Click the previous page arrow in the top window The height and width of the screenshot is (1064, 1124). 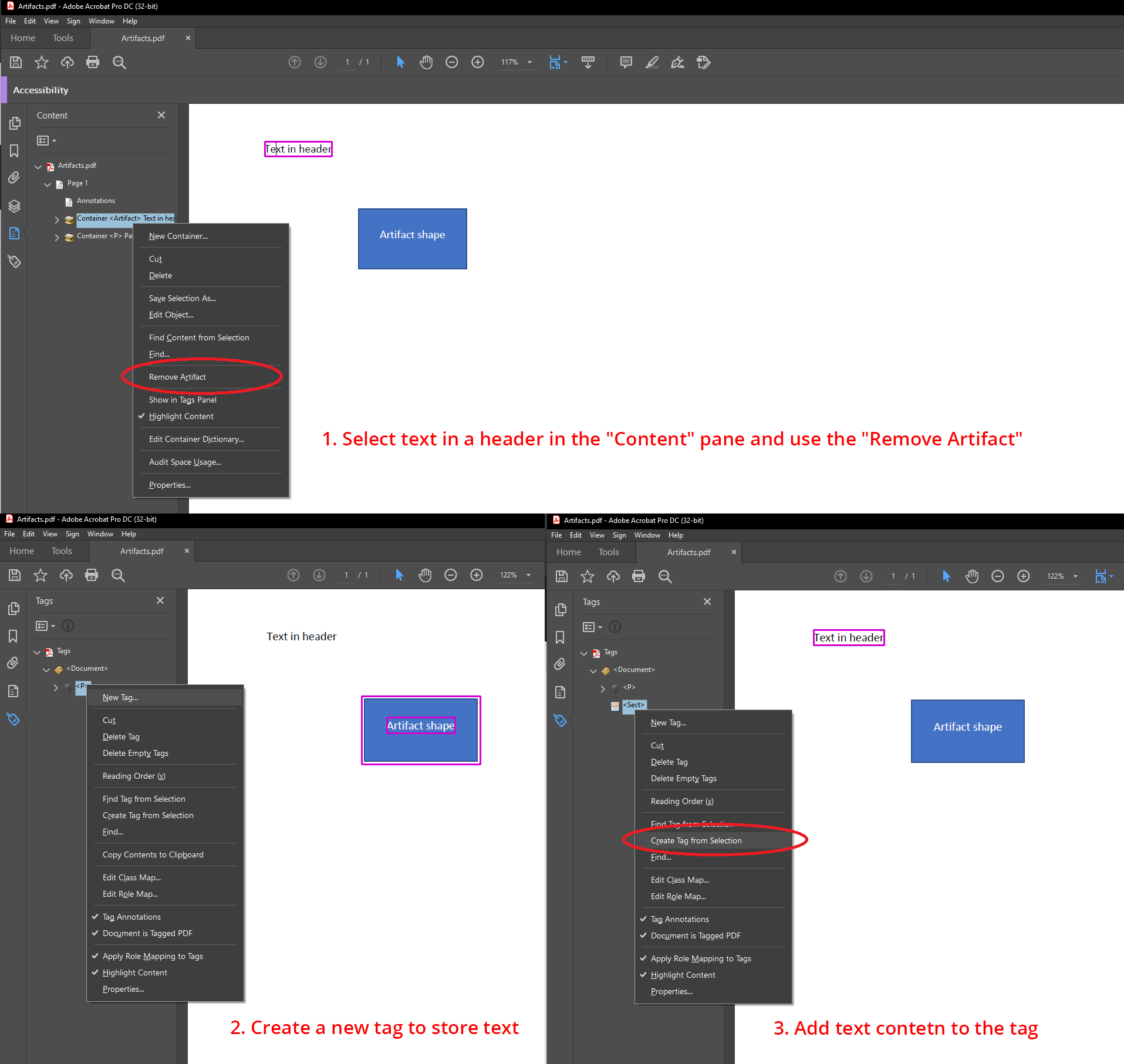295,62
